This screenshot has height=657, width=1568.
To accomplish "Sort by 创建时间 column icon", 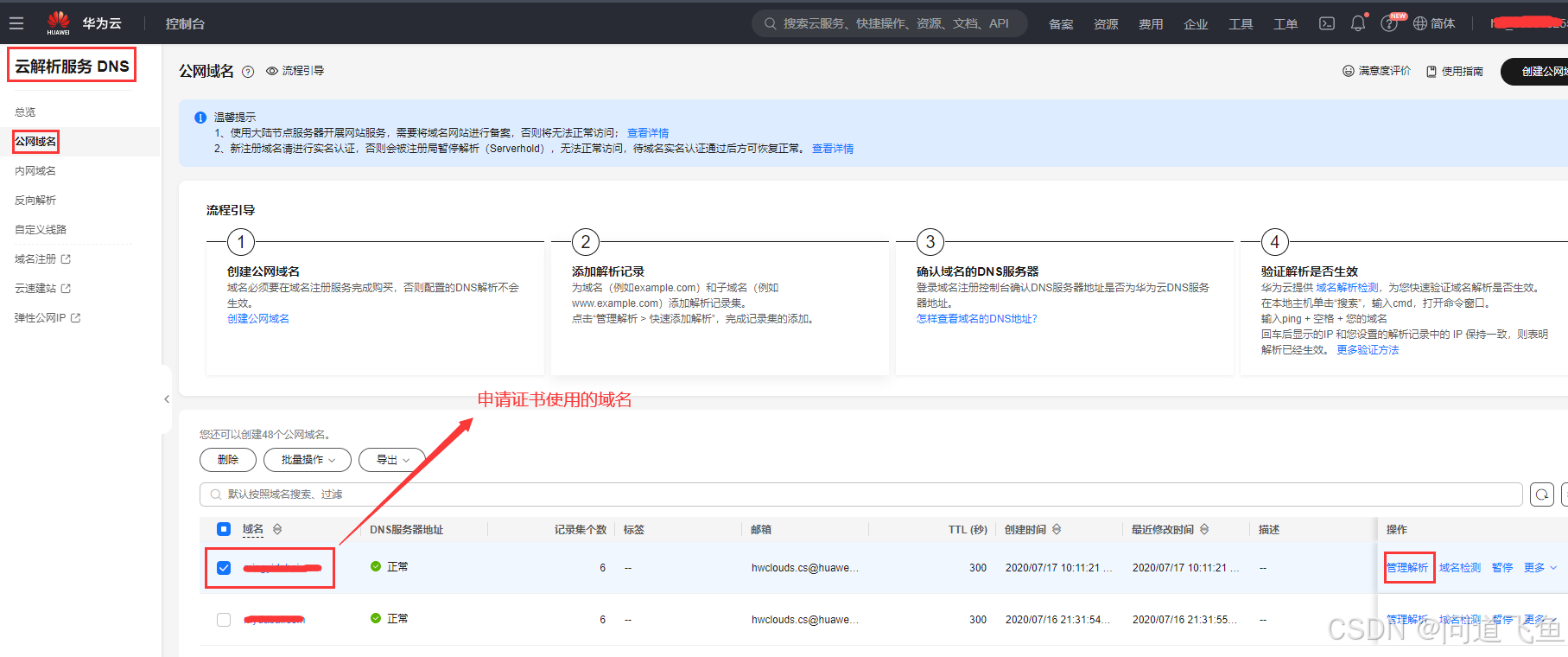I will [x=1057, y=529].
